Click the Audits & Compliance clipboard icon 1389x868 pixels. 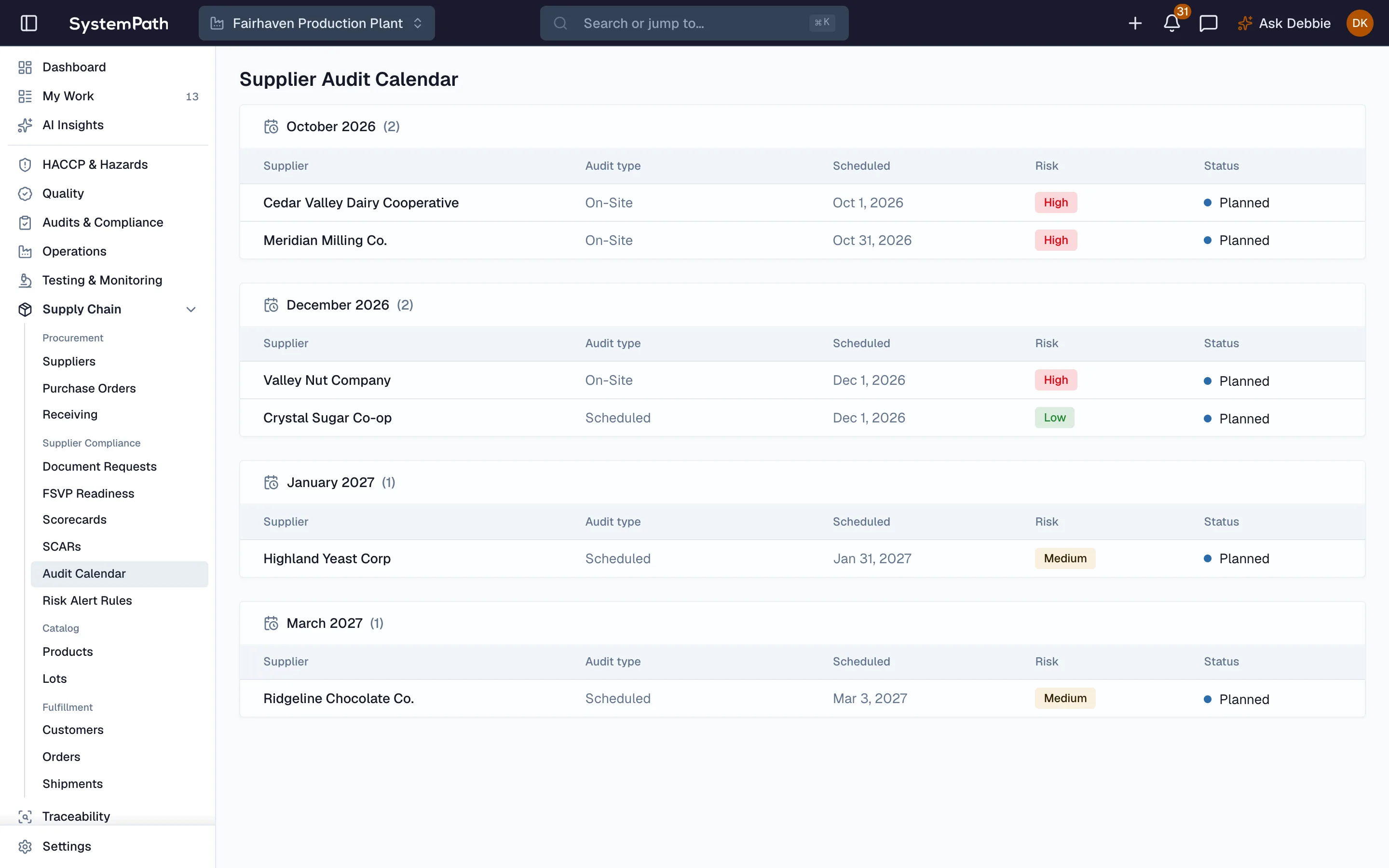point(25,222)
